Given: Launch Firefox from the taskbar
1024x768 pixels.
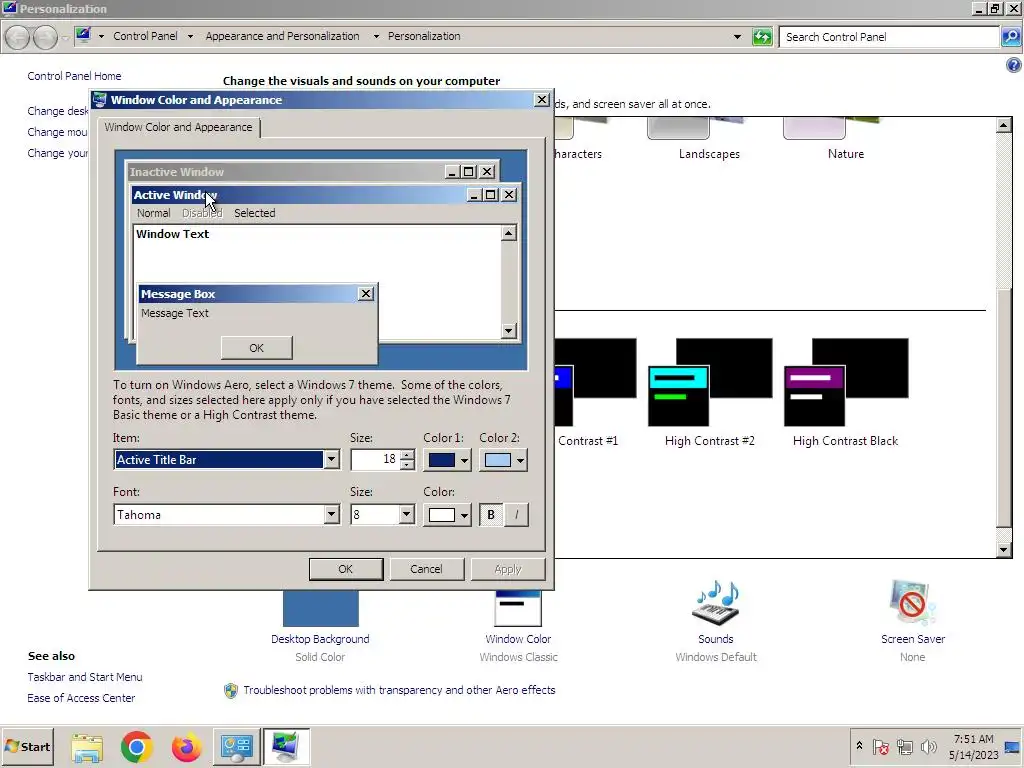Looking at the screenshot, I should [x=186, y=746].
